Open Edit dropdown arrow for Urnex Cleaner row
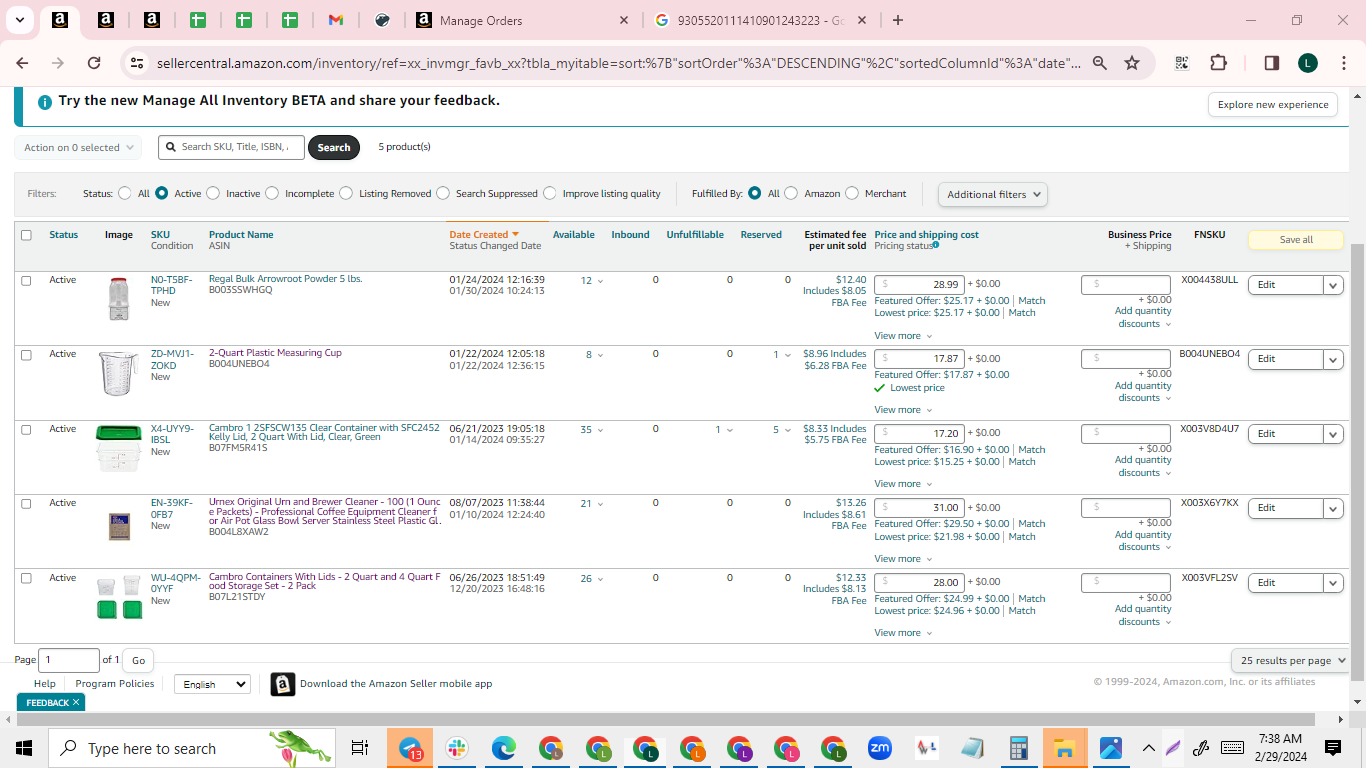Image resolution: width=1366 pixels, height=768 pixels. (1333, 508)
